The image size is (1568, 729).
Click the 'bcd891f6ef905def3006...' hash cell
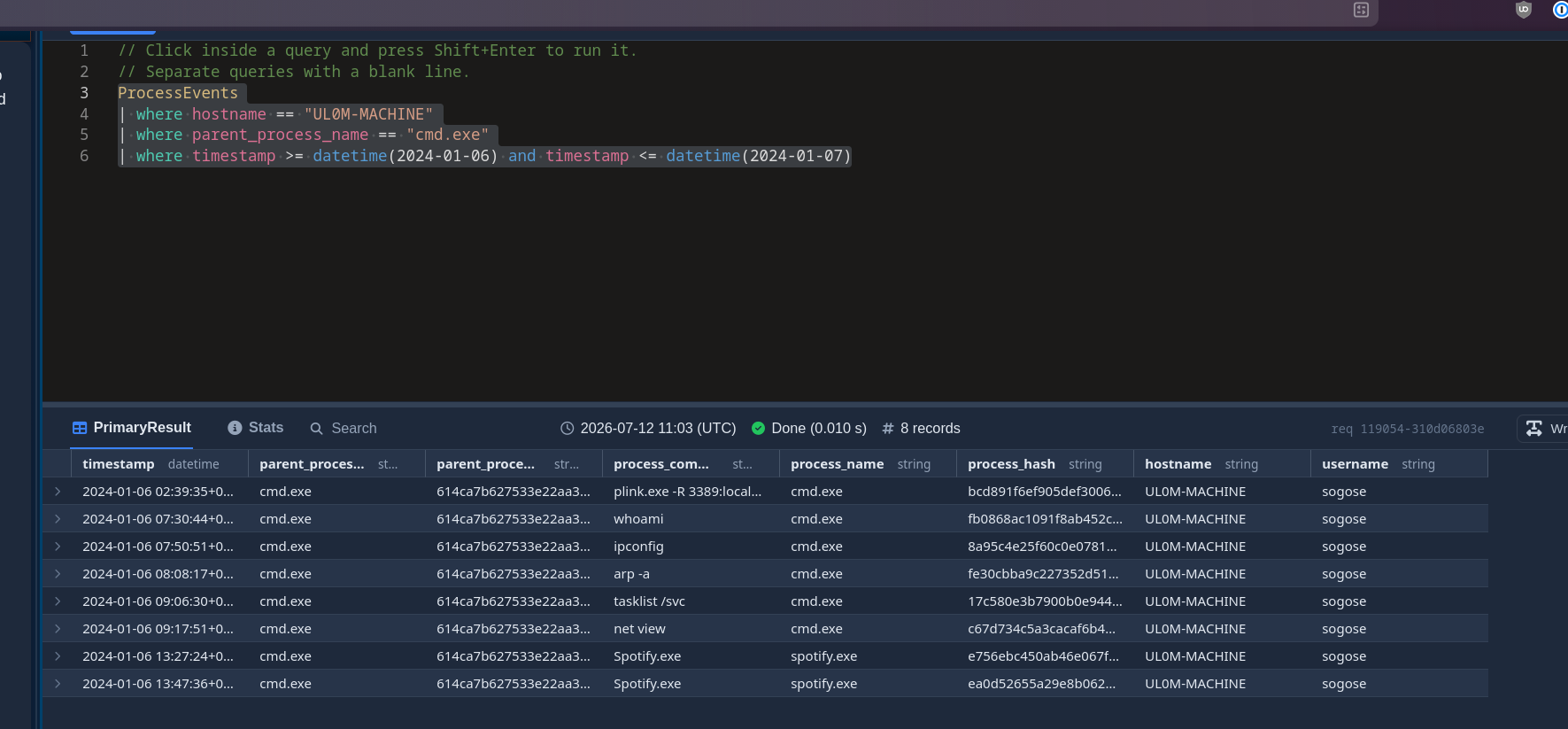(x=1045, y=492)
